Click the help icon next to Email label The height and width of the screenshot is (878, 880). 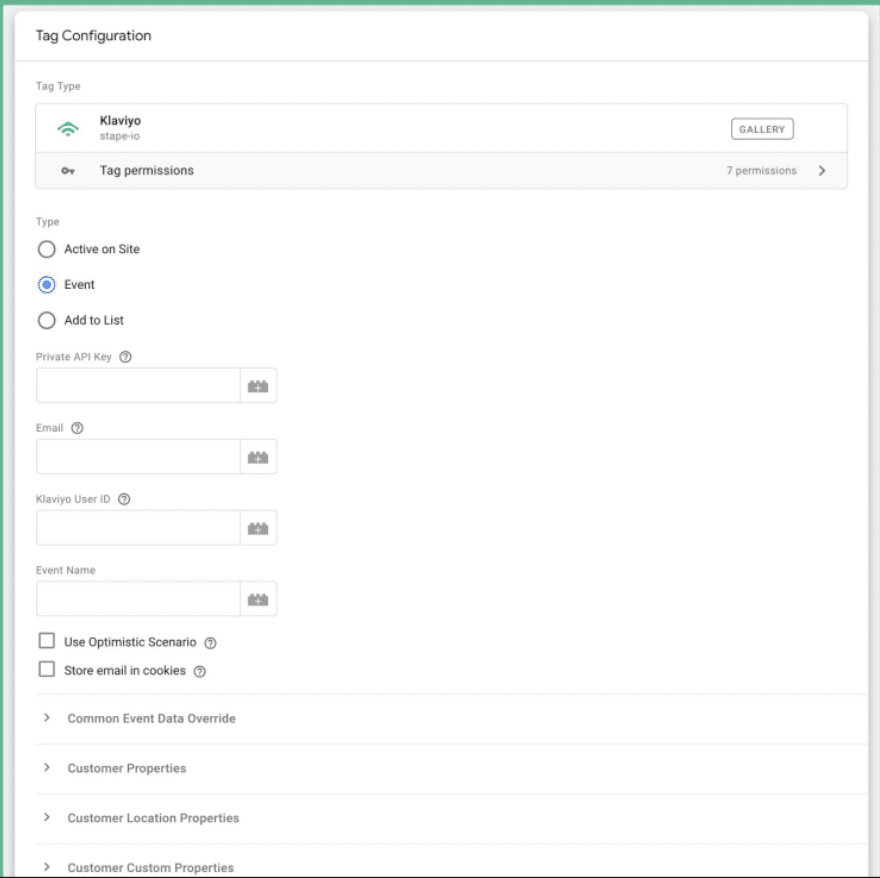pos(77,428)
